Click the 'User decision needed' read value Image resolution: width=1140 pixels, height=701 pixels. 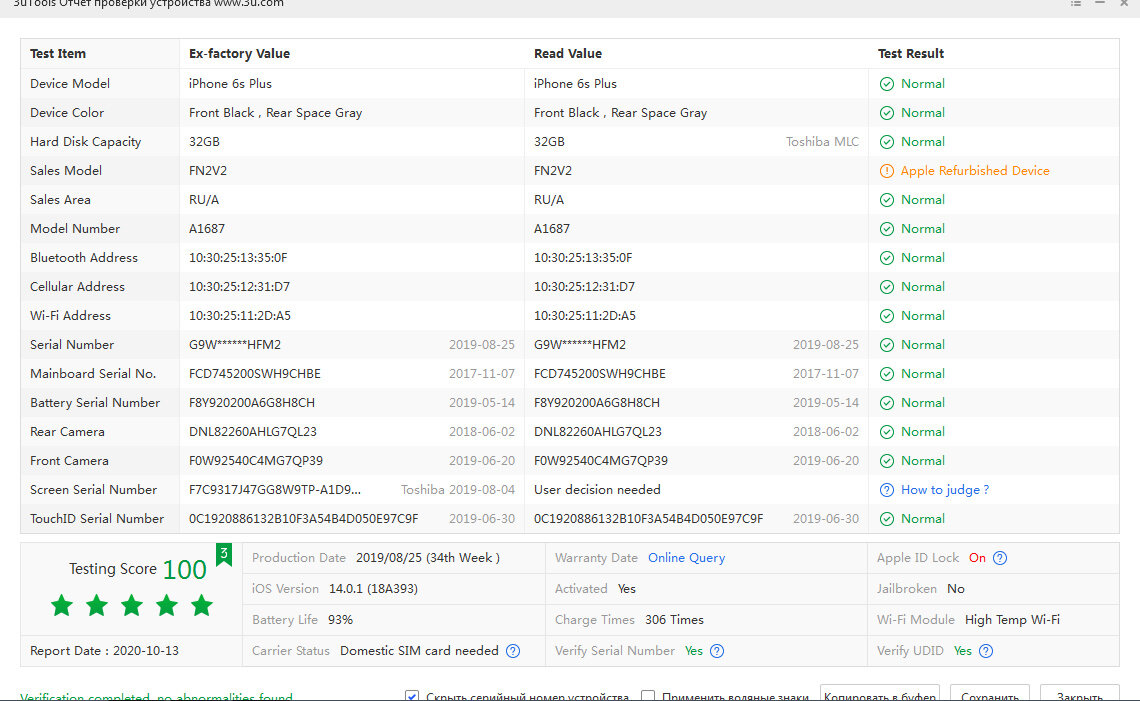coord(597,489)
